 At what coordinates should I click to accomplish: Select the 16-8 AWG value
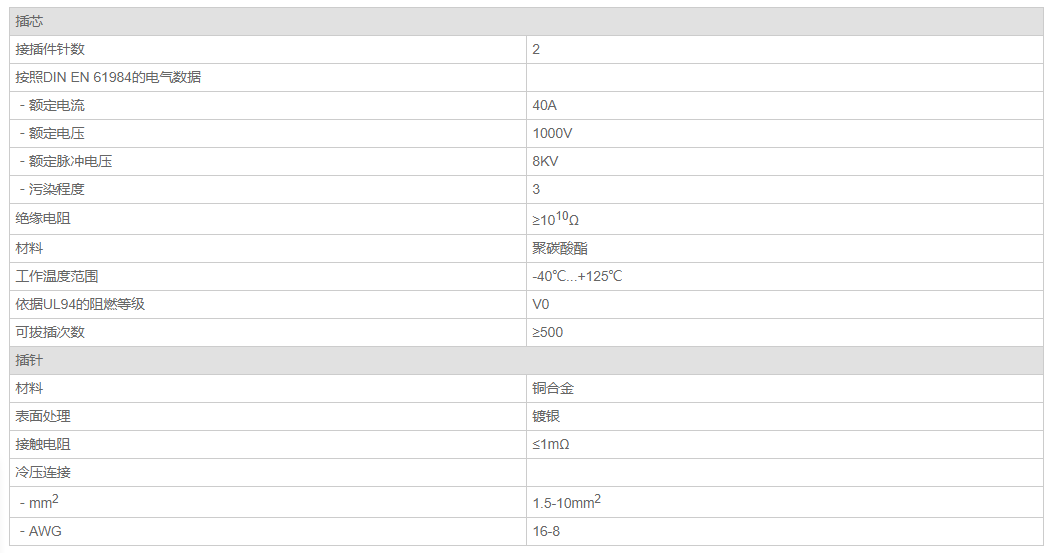(547, 531)
